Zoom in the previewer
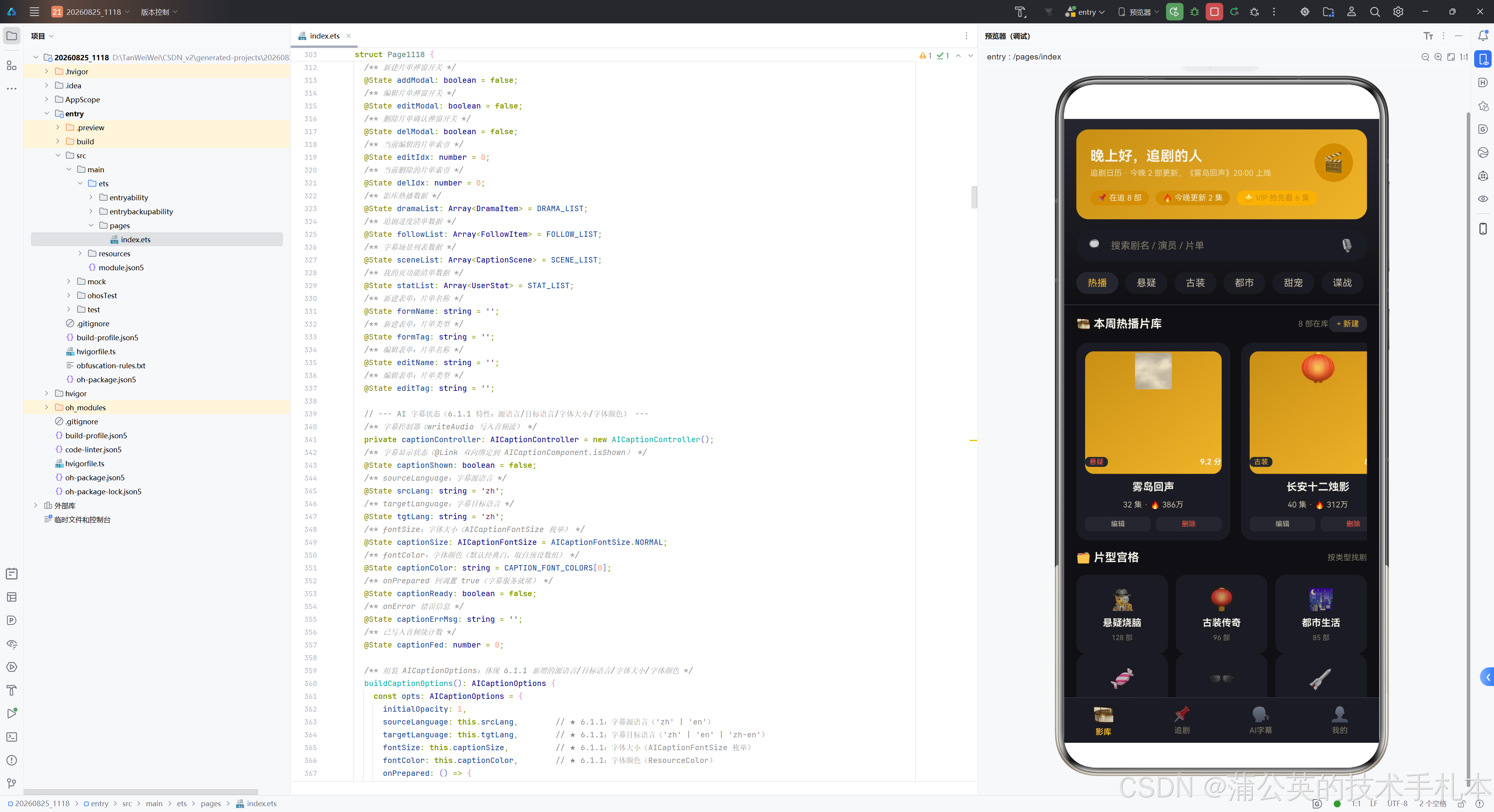This screenshot has width=1494, height=812. tap(1438, 57)
